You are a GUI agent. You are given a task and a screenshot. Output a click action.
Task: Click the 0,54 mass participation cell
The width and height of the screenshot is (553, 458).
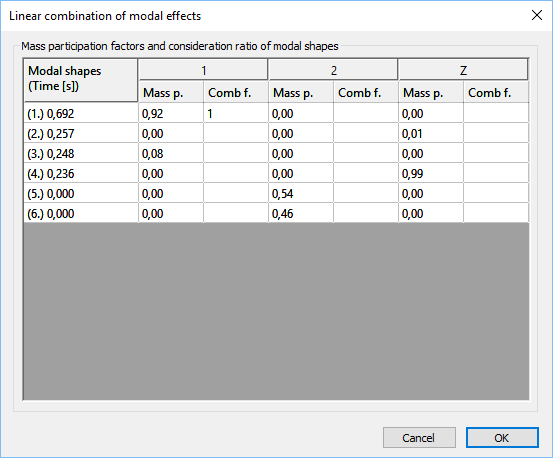pyautogui.click(x=301, y=193)
